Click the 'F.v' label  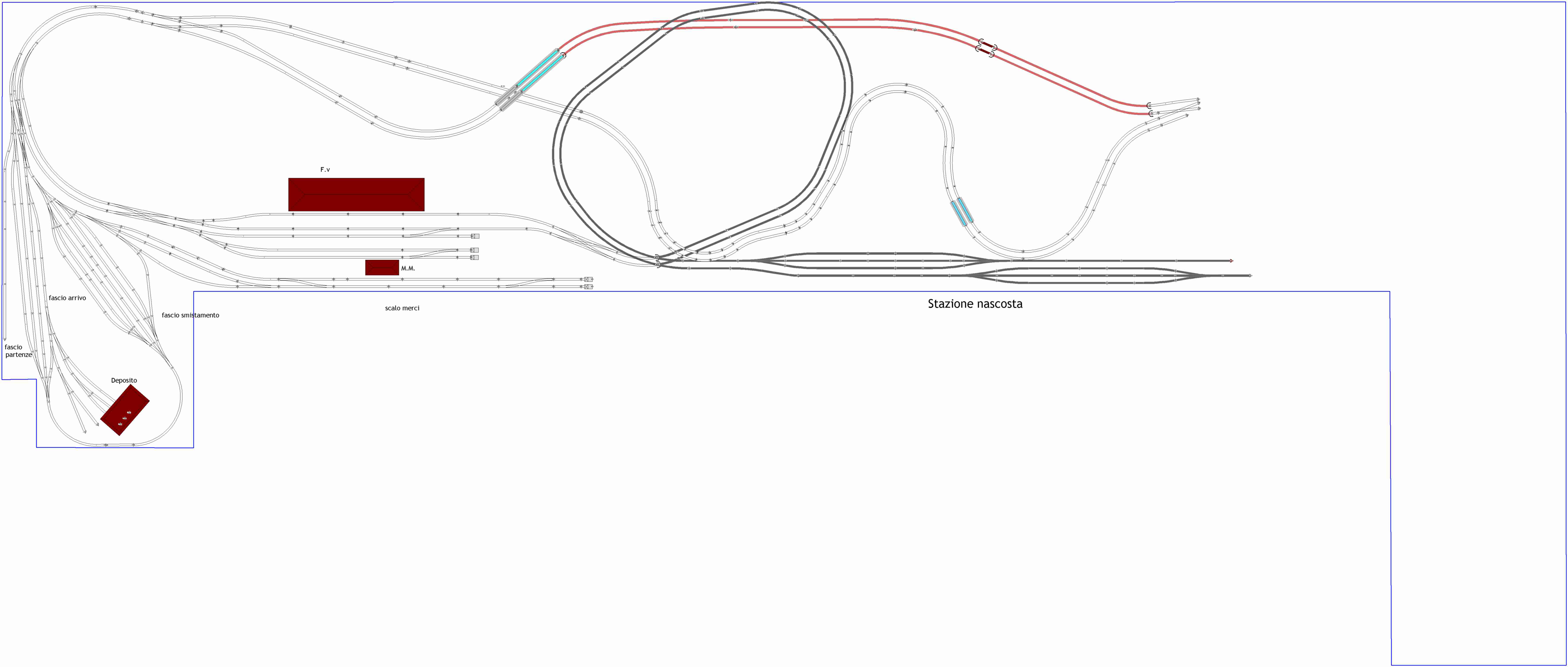[325, 170]
